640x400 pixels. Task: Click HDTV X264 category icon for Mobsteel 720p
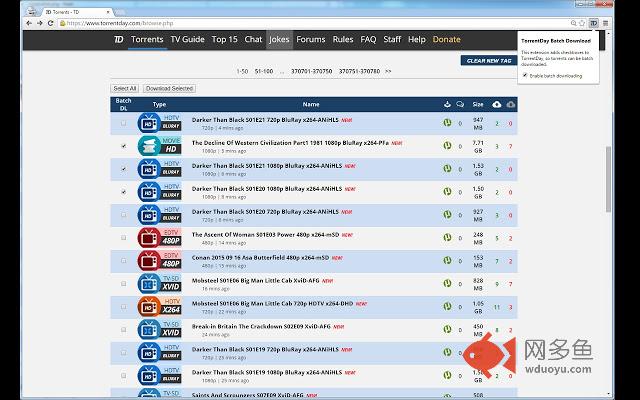pyautogui.click(x=160, y=306)
